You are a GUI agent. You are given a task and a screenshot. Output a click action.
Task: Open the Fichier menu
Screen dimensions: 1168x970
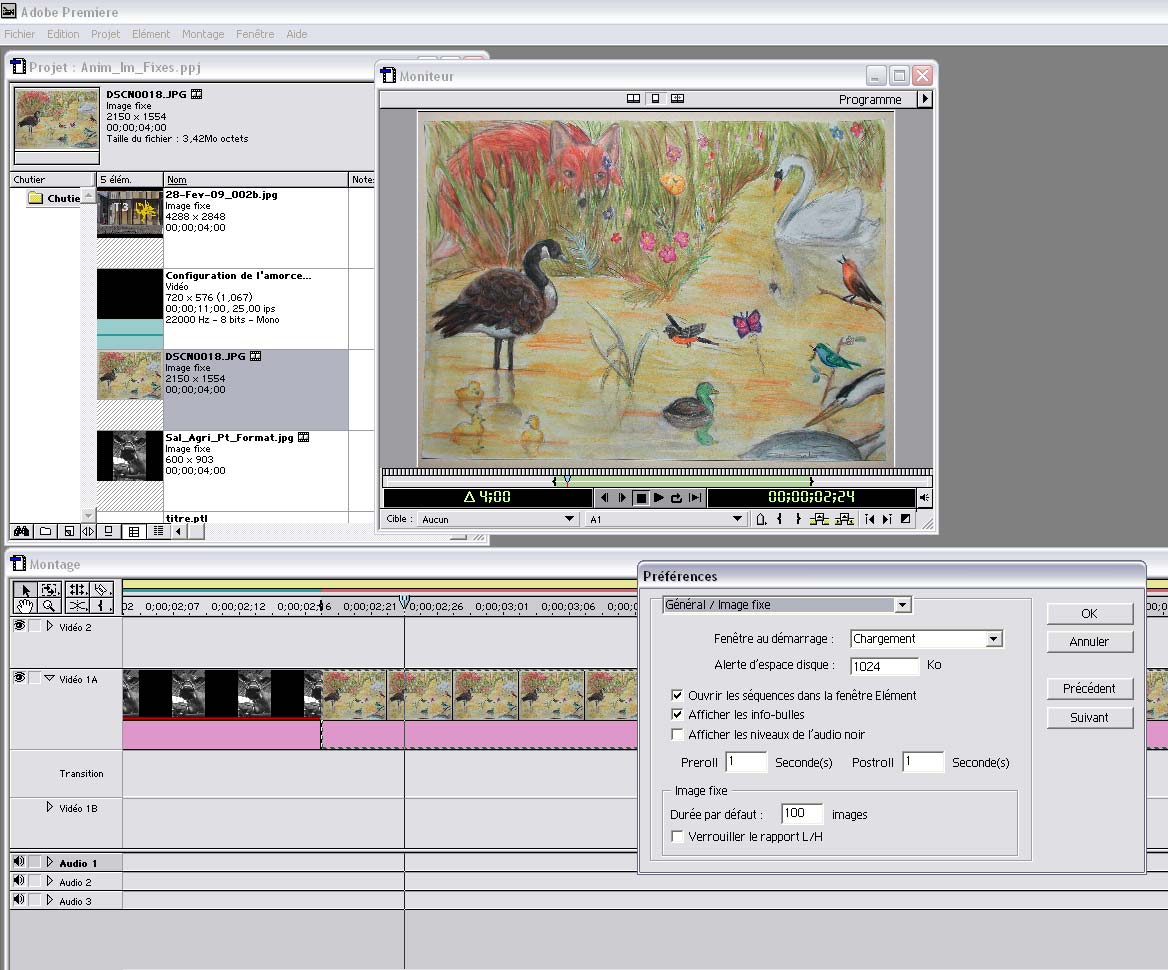click(x=19, y=34)
